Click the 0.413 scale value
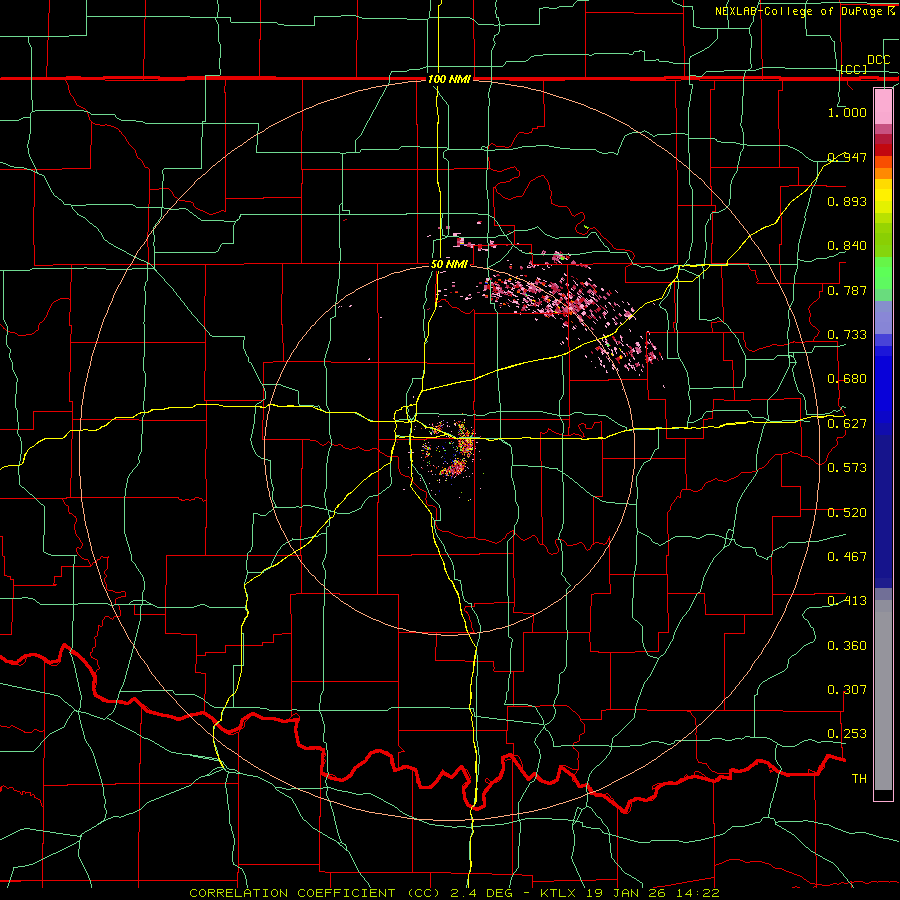Screen dimensions: 900x900 click(847, 601)
